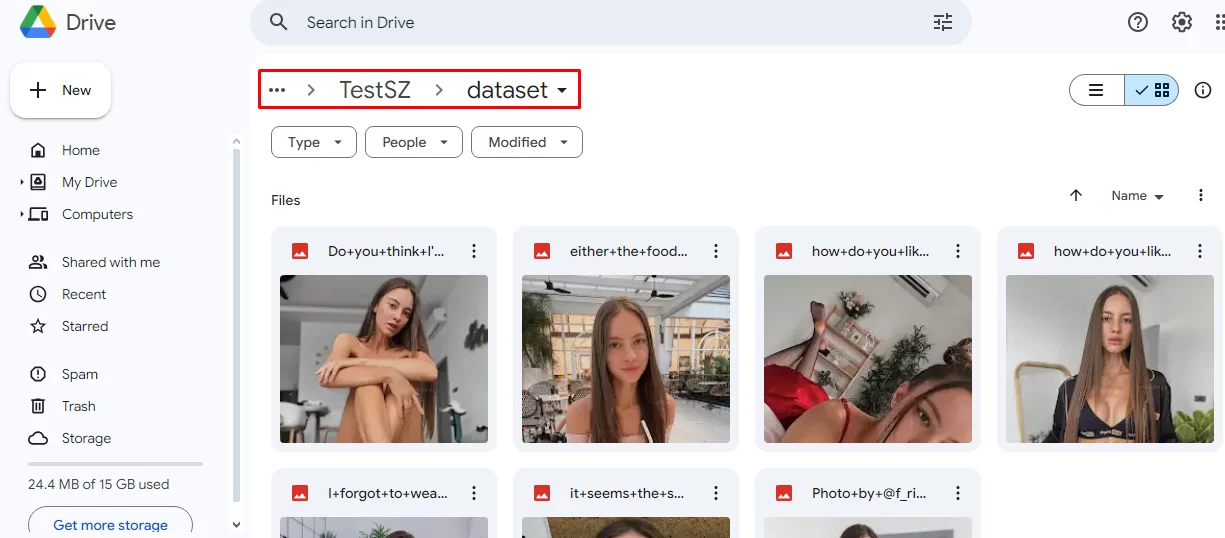Show folder details info icon
Screen dimensions: 1225x538
pyautogui.click(x=1203, y=90)
